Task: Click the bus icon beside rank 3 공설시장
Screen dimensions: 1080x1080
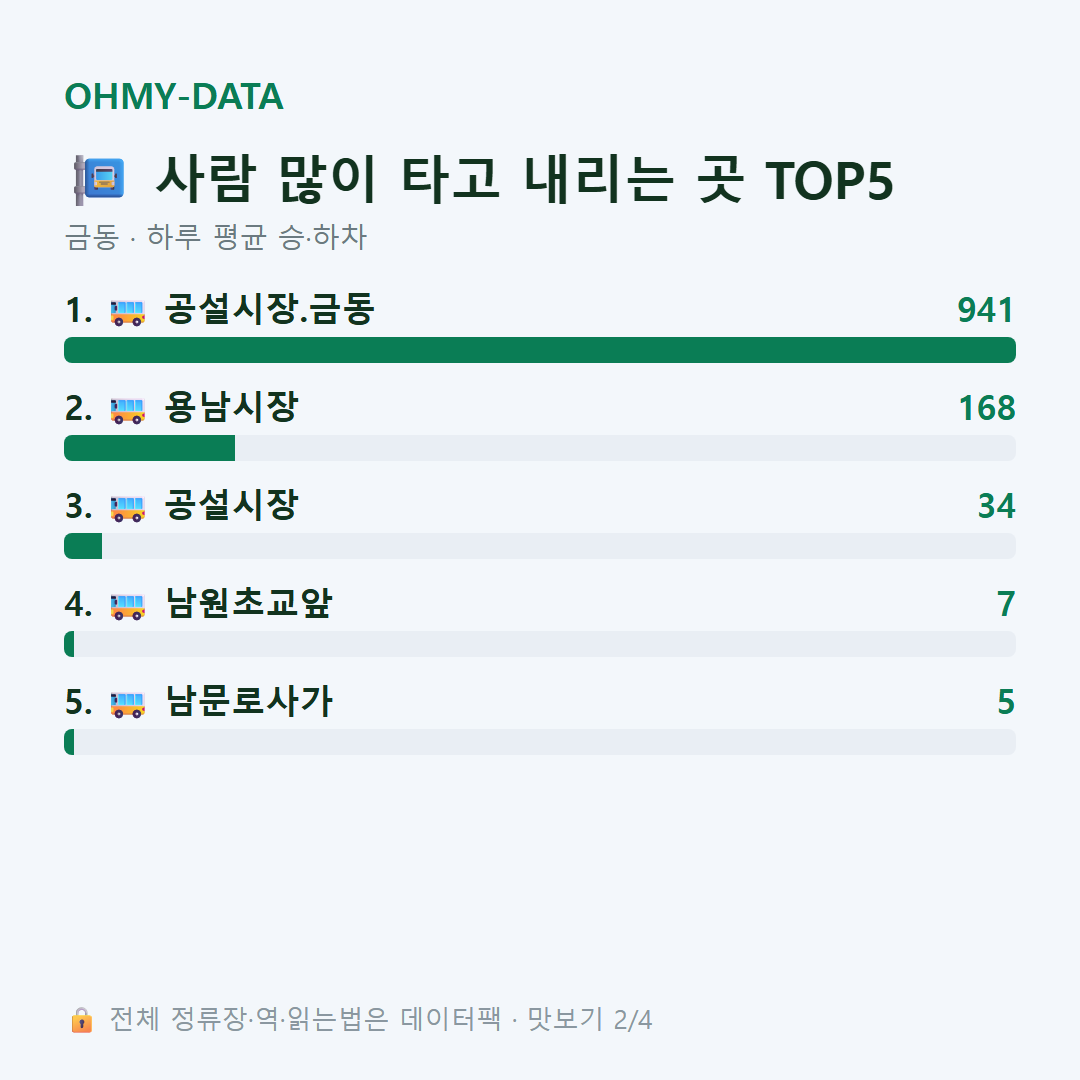Action: (127, 507)
